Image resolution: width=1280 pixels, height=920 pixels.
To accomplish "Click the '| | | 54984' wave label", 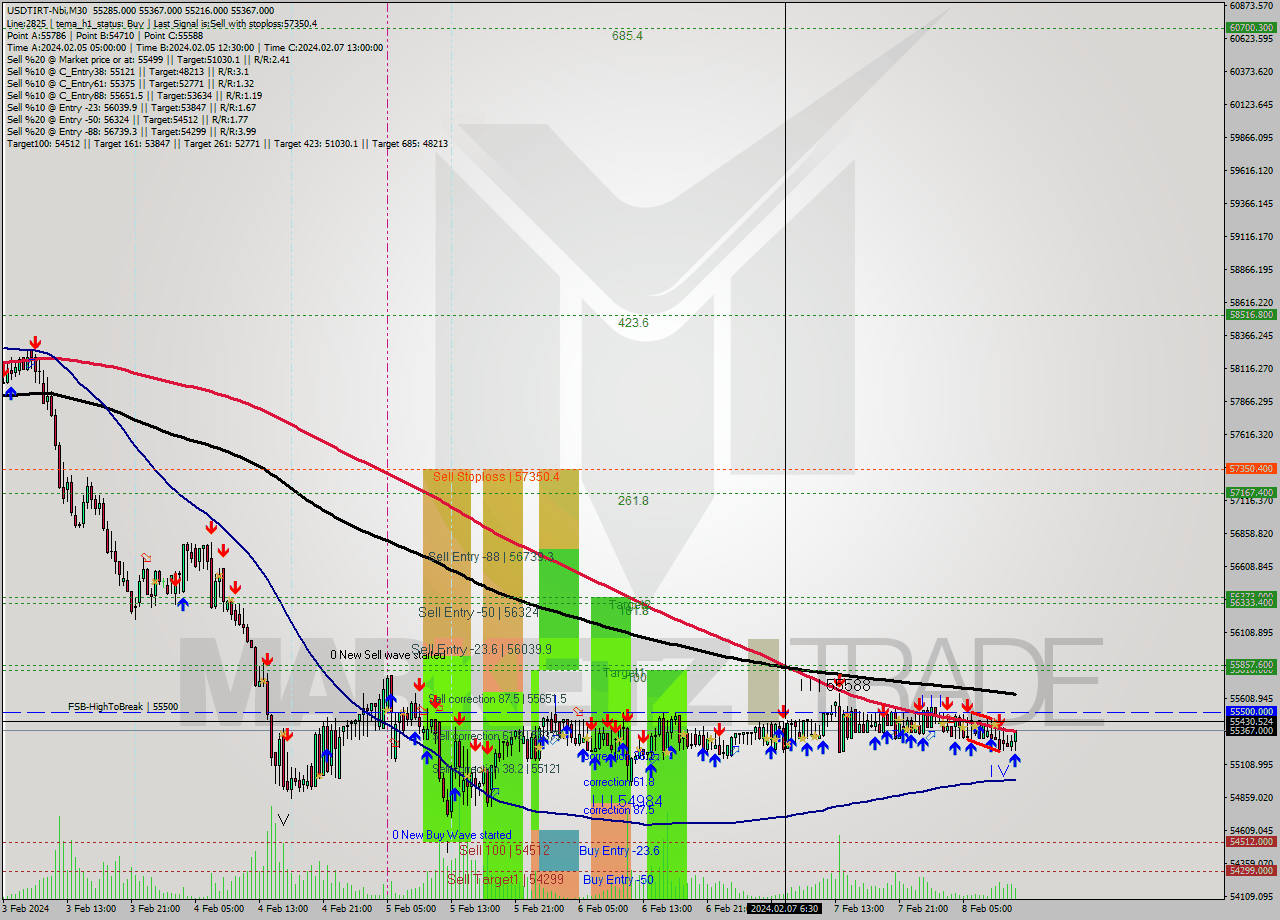I will point(627,801).
